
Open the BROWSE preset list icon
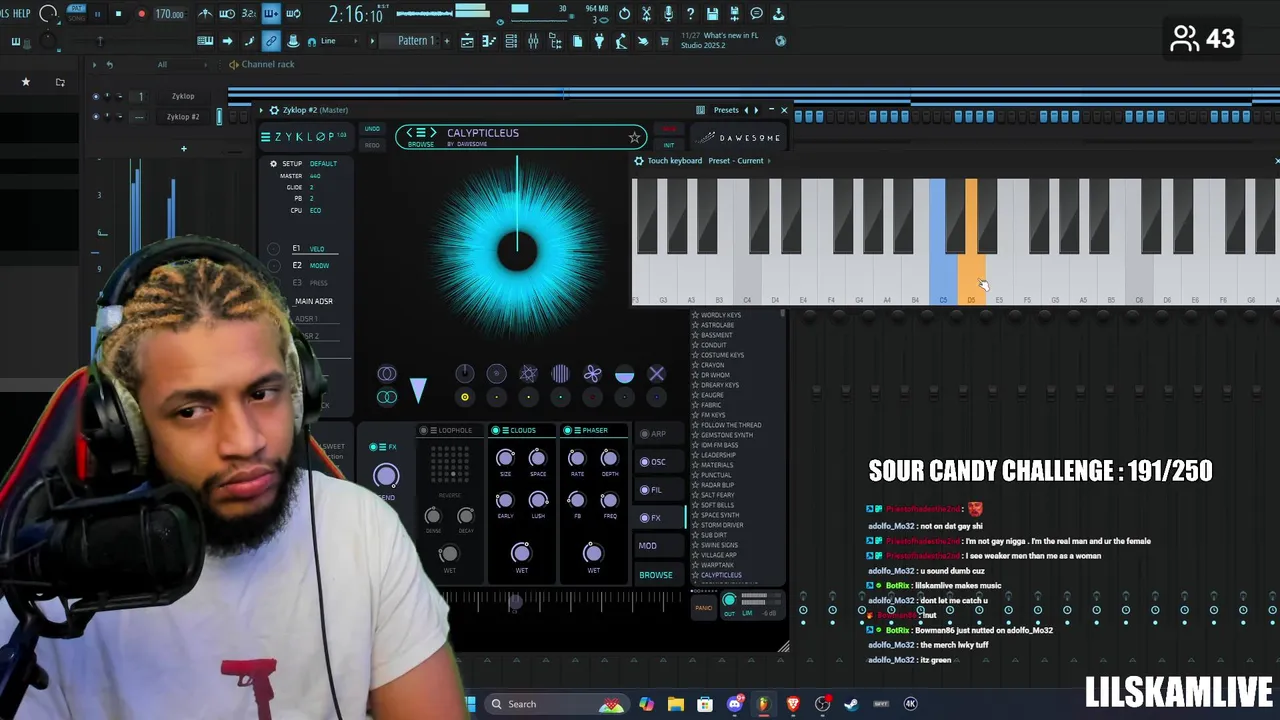[x=421, y=133]
